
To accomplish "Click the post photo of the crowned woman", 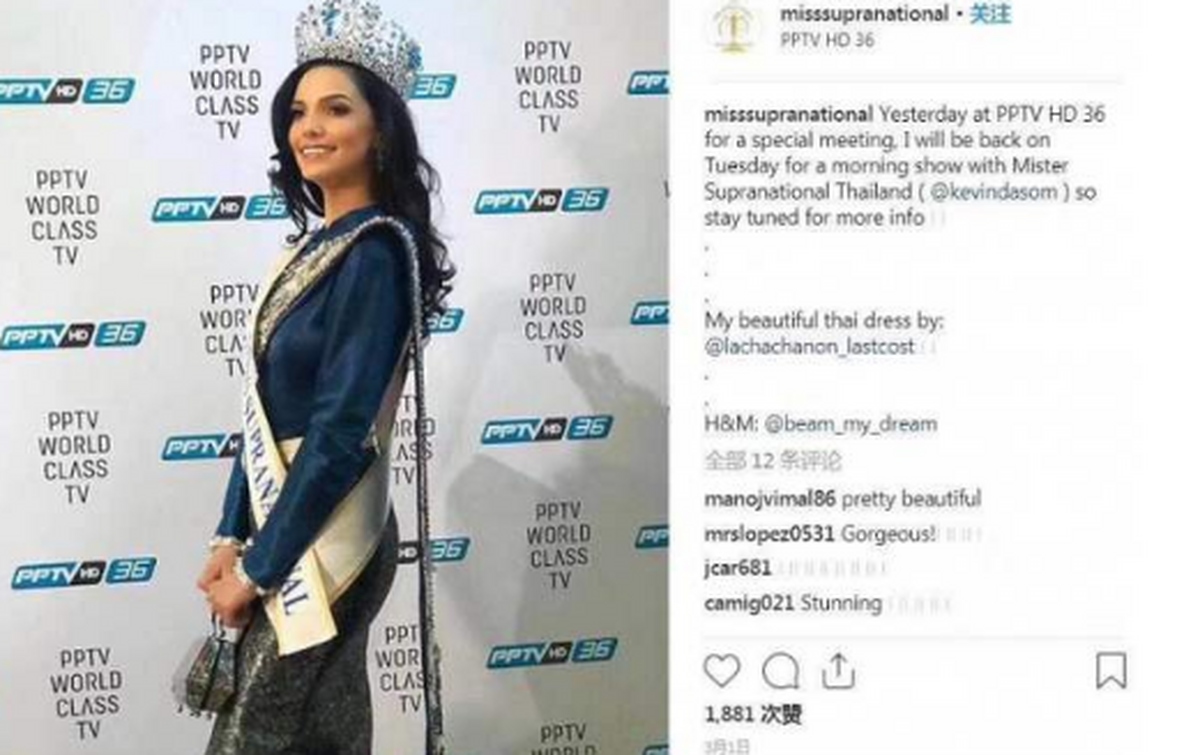I will coord(334,377).
